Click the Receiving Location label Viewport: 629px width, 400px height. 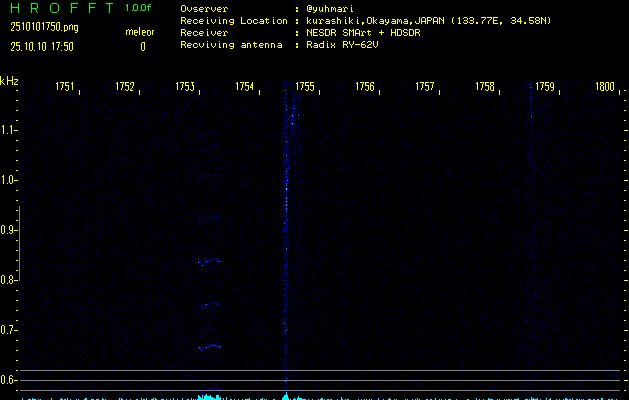point(234,20)
